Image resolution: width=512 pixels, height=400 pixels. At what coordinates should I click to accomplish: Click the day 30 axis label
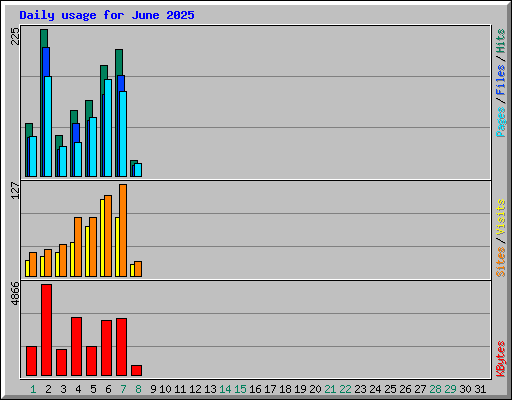point(465,389)
